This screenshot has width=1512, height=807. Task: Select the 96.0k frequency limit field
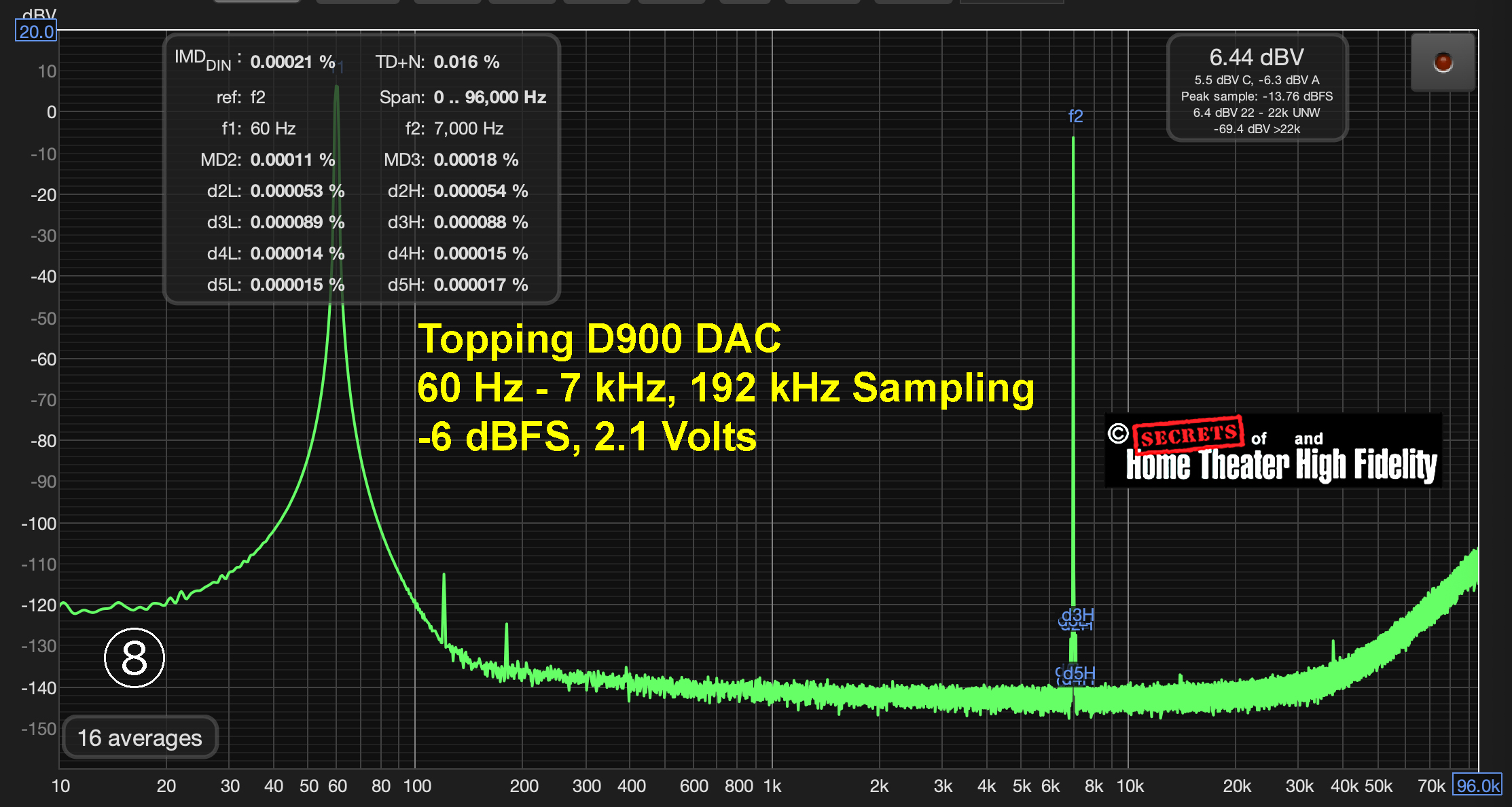coord(1477,785)
